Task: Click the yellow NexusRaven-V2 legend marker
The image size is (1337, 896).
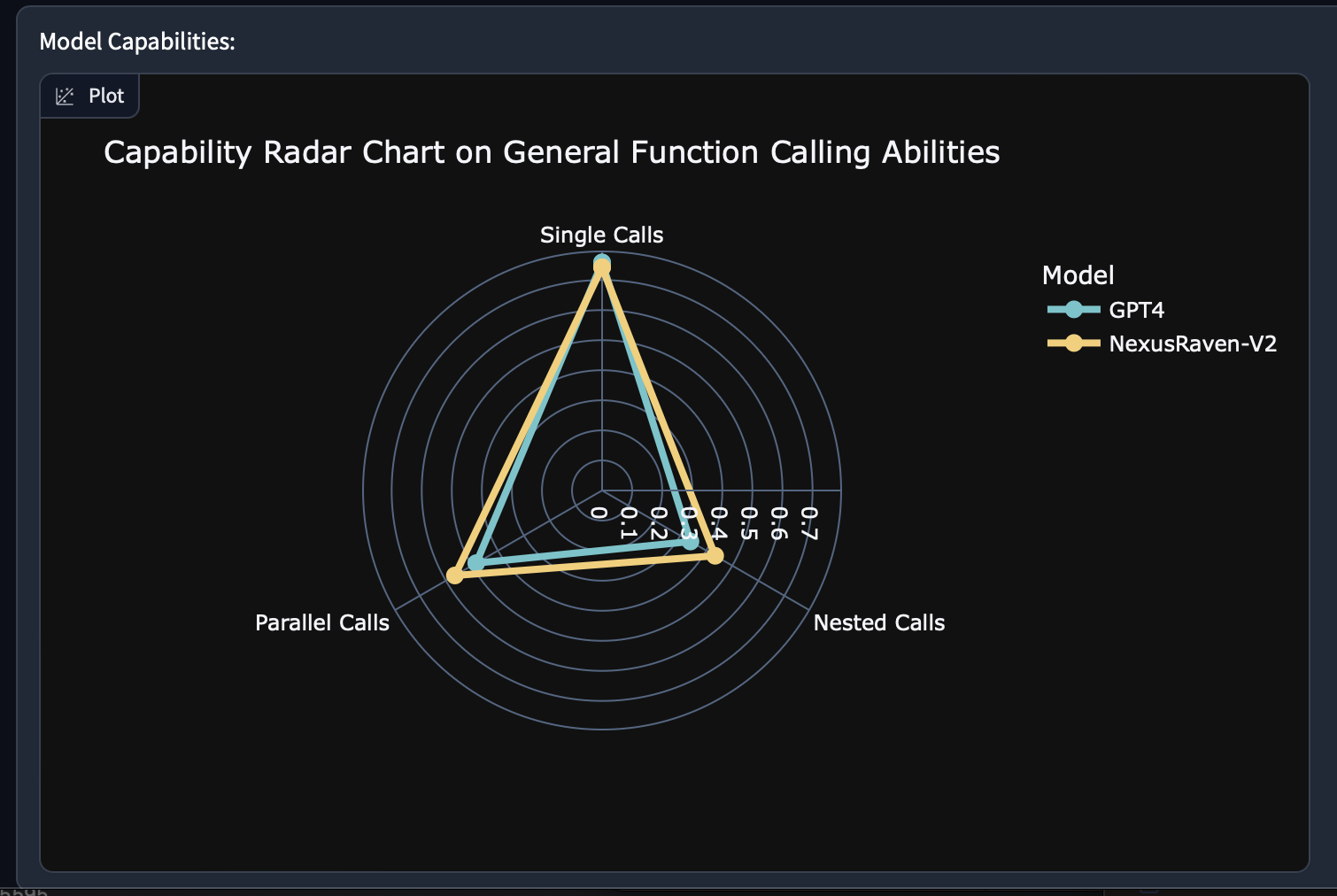Action: pyautogui.click(x=1073, y=344)
